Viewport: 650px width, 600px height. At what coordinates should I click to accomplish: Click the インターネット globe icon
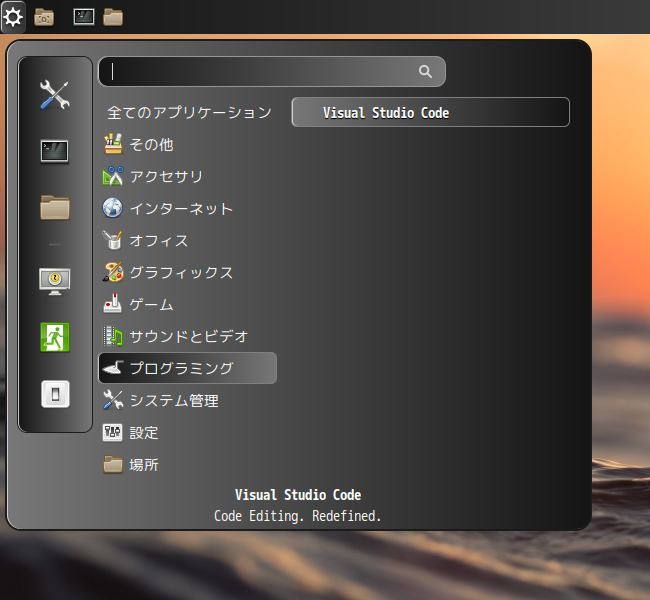tap(113, 208)
